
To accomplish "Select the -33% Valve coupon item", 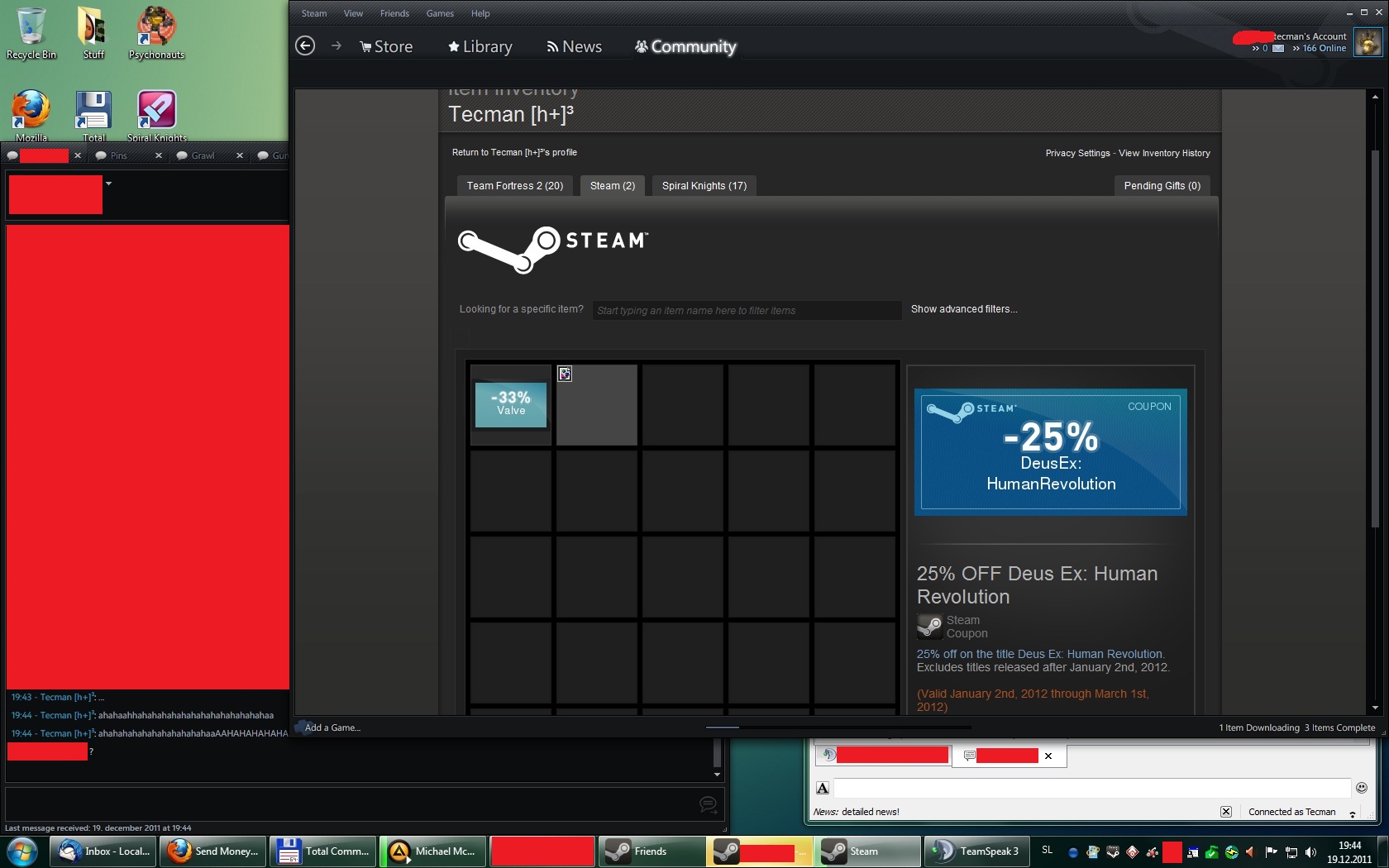I will click(x=511, y=405).
